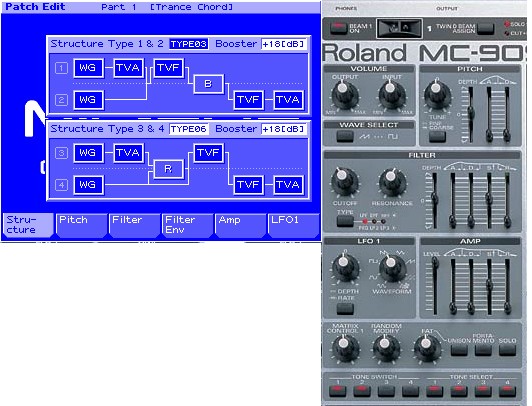This screenshot has width=532, height=406.
Task: Click the TVF block on tone 1 row
Action: (169, 68)
